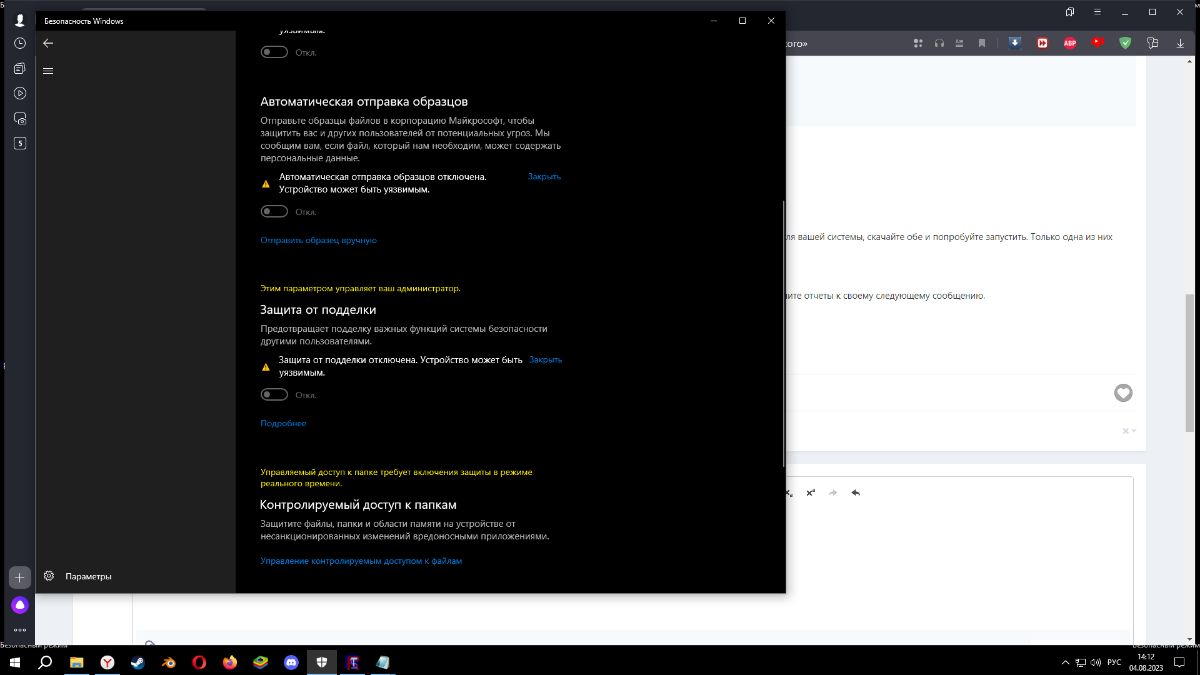Go back using the arrow in Windows Security

coord(48,43)
